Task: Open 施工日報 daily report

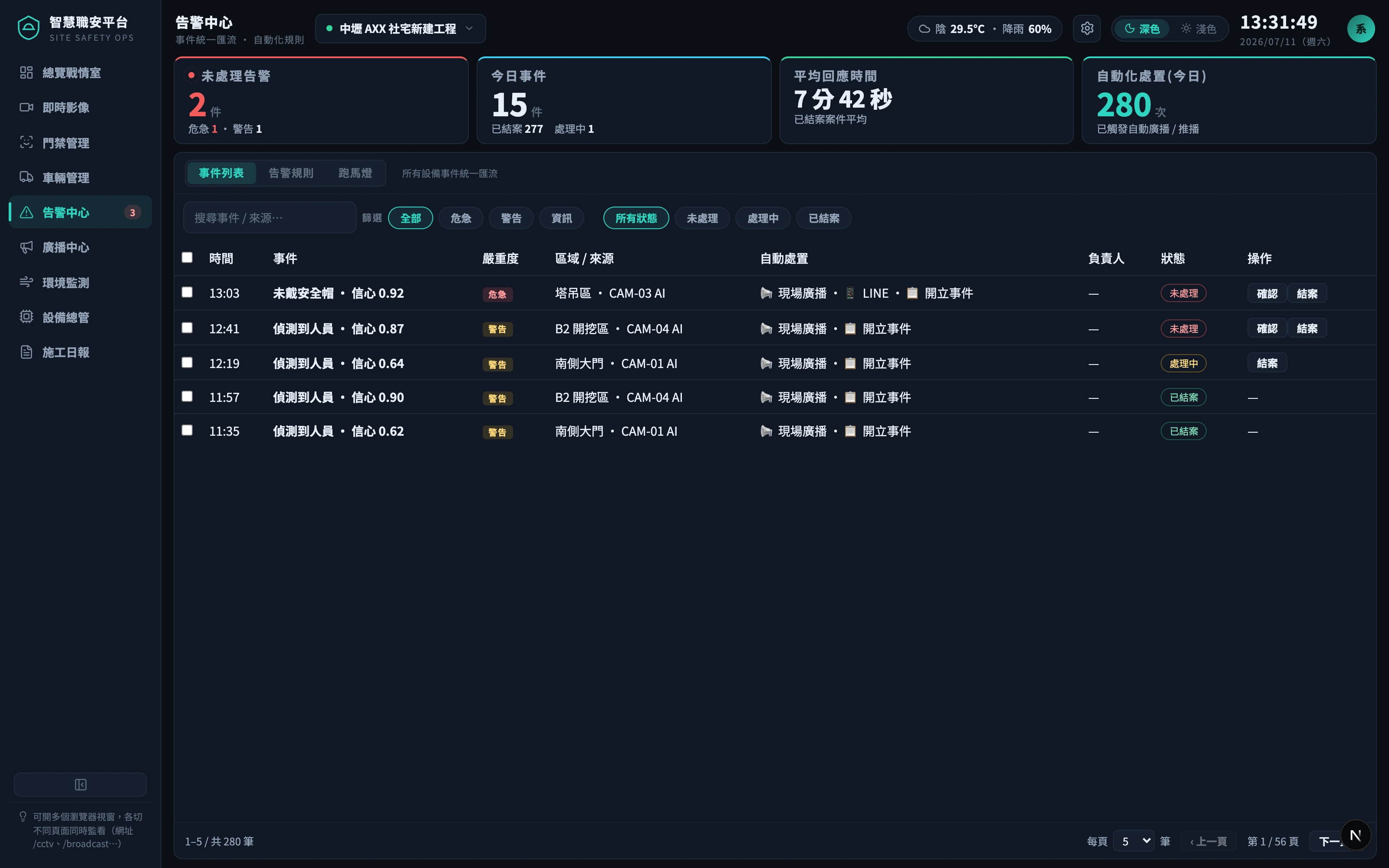Action: [x=80, y=352]
